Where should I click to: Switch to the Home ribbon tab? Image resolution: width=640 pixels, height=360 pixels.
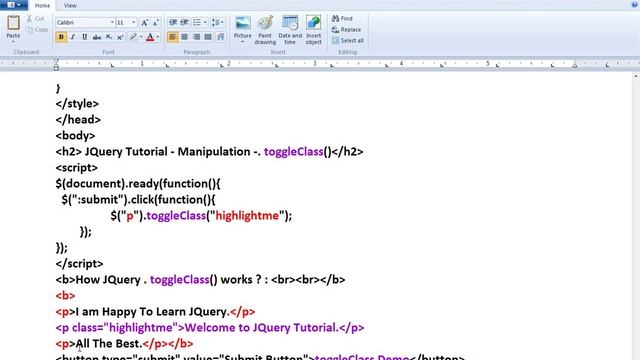[x=42, y=5]
